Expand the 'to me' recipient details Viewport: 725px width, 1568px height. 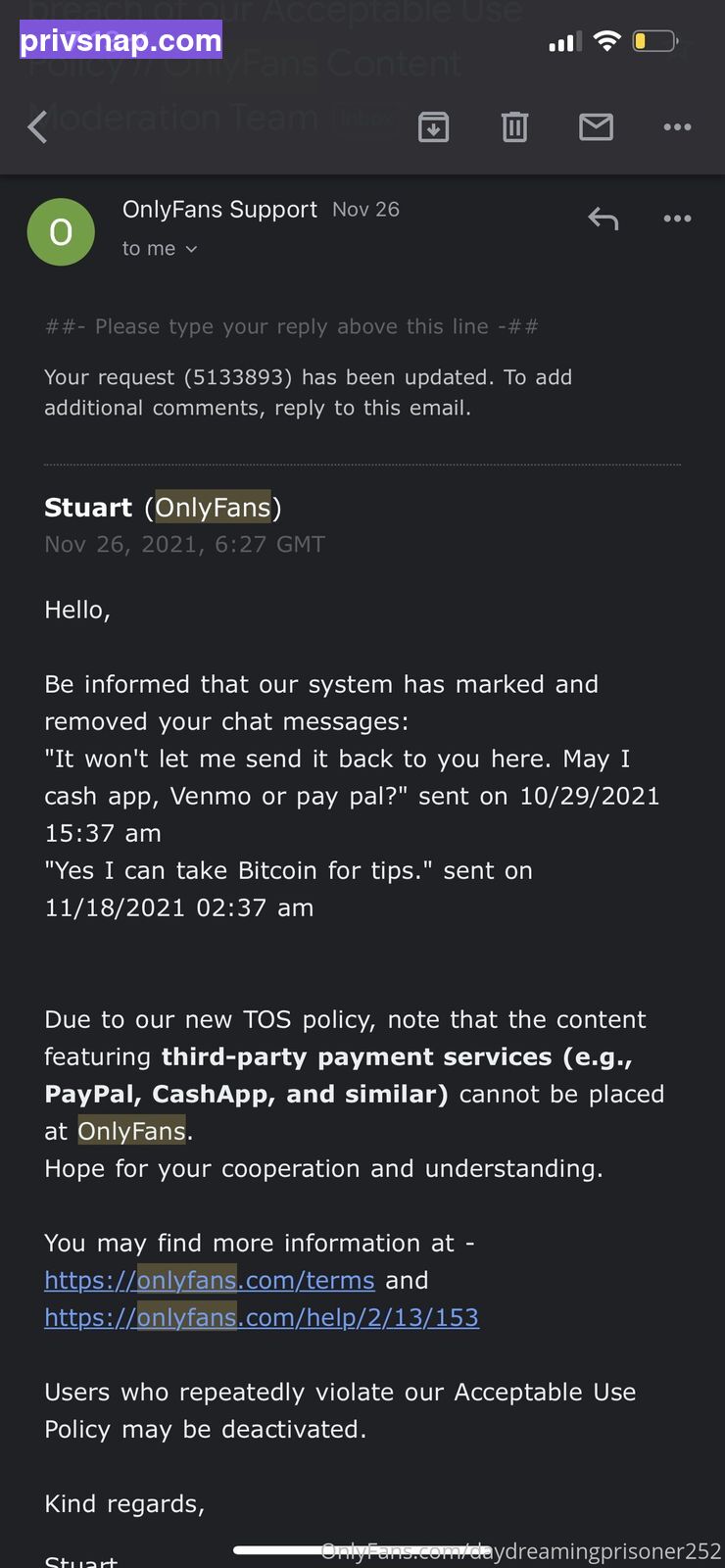click(x=160, y=249)
